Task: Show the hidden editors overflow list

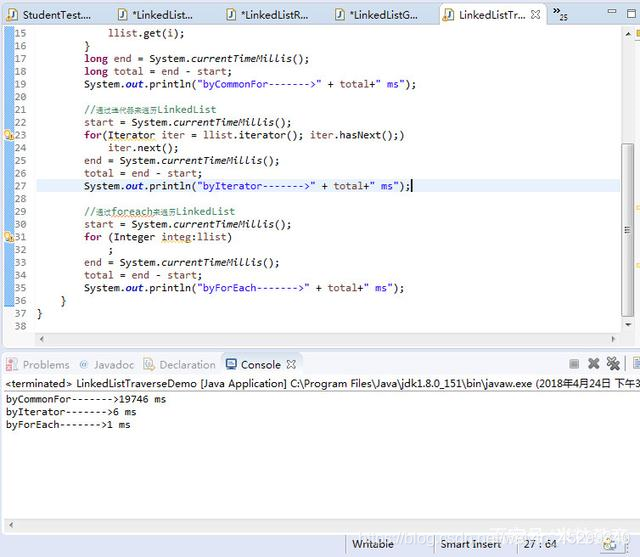Action: (x=560, y=13)
